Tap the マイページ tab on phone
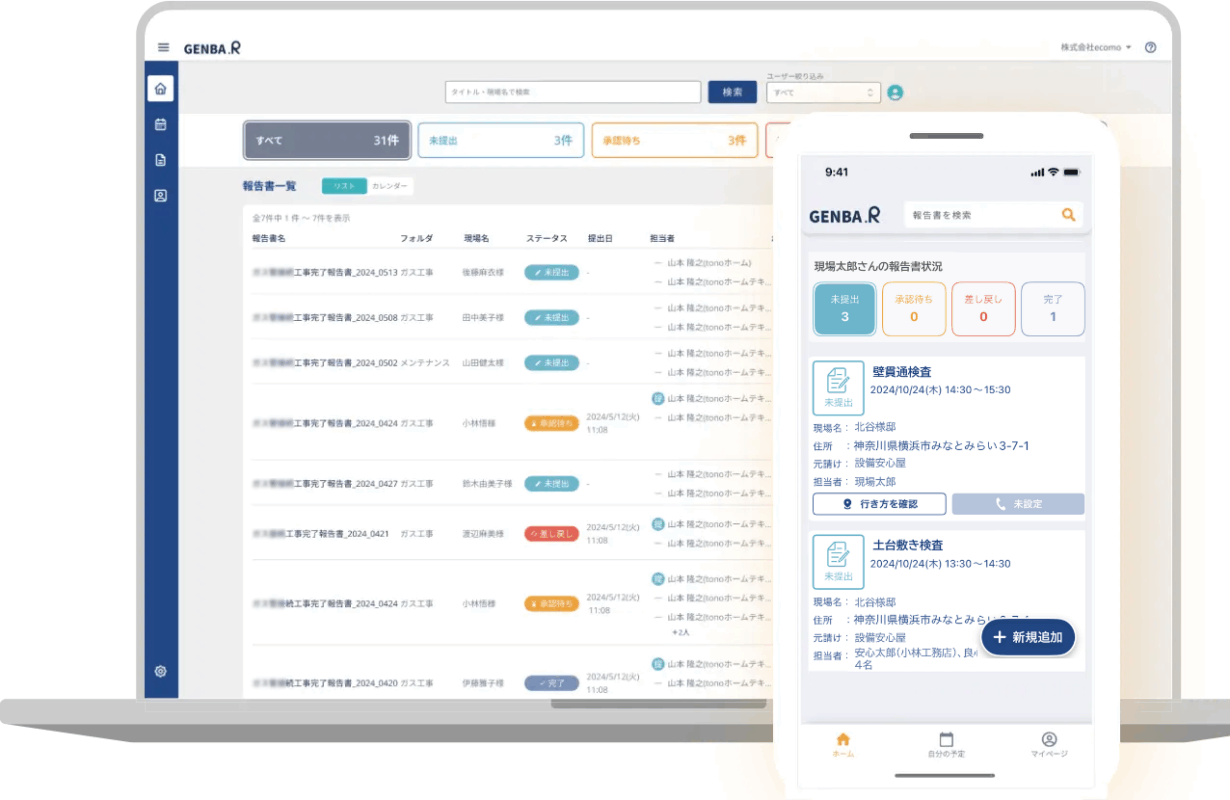Viewport: 1230px width, 800px height. pyautogui.click(x=1049, y=745)
